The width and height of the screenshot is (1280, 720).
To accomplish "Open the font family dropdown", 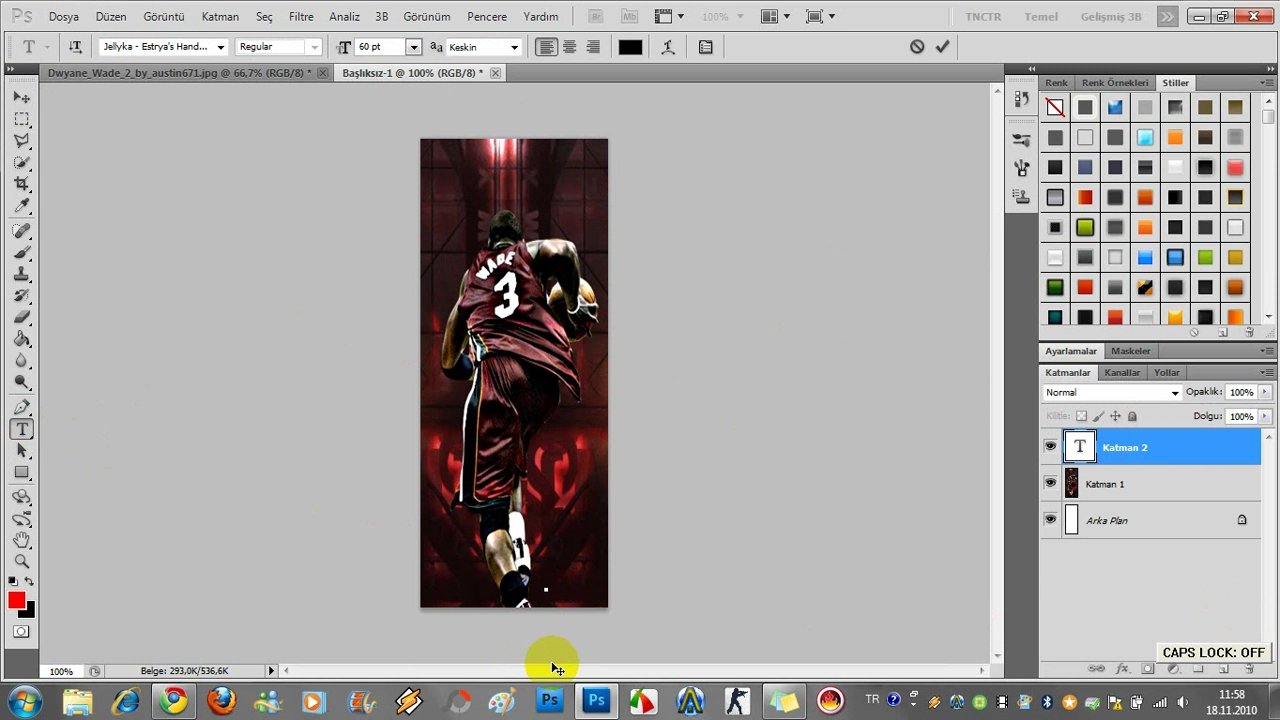I will [220, 47].
